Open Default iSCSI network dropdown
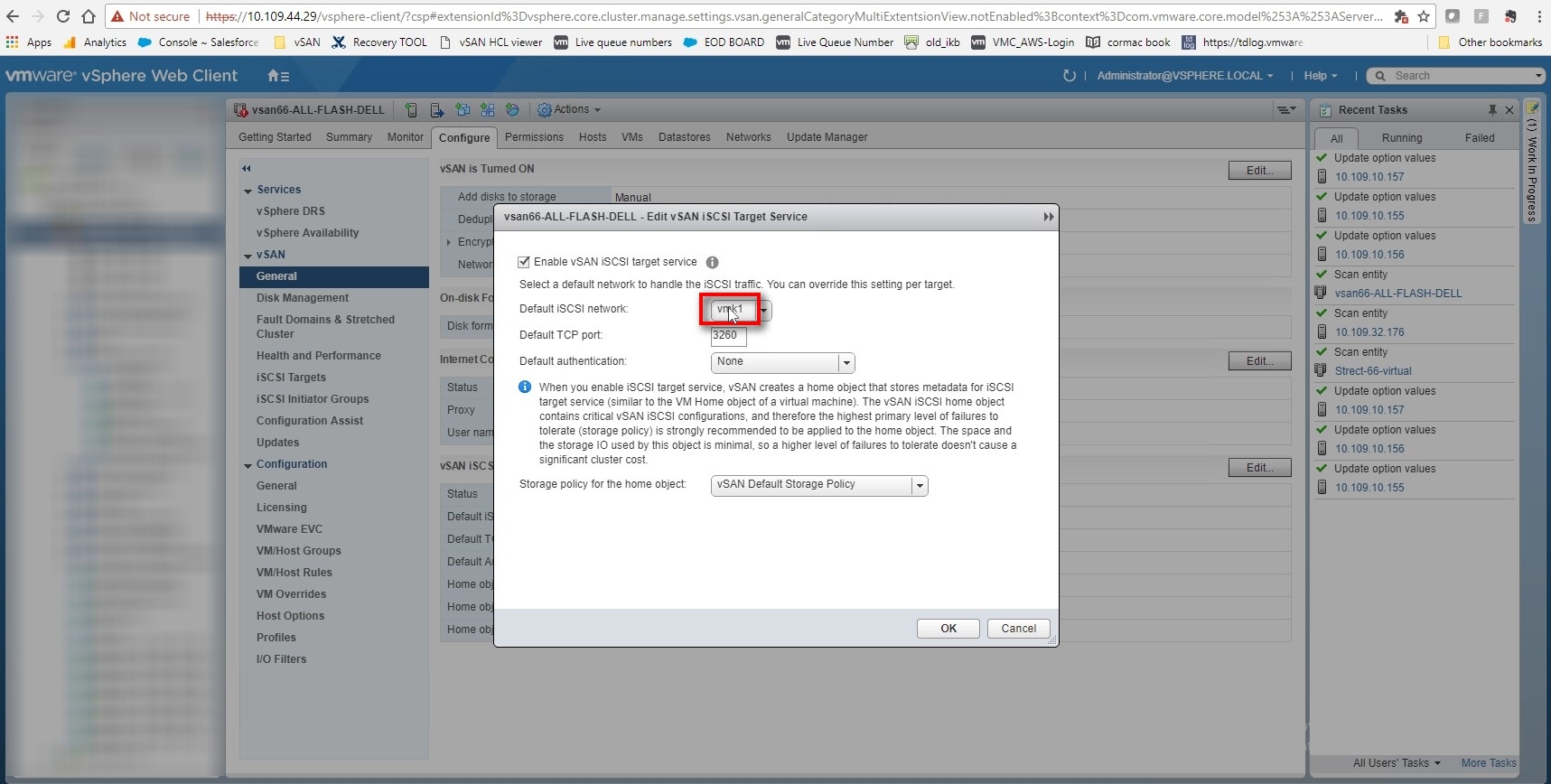Image resolution: width=1551 pixels, height=784 pixels. 764,311
